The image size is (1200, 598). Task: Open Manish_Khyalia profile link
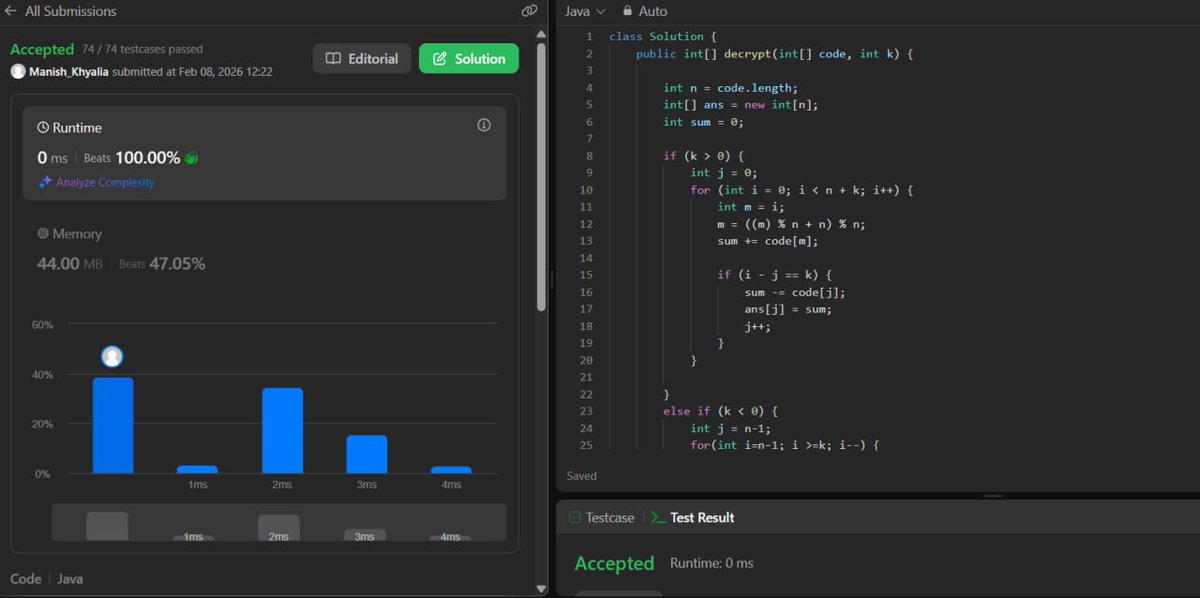pos(68,72)
